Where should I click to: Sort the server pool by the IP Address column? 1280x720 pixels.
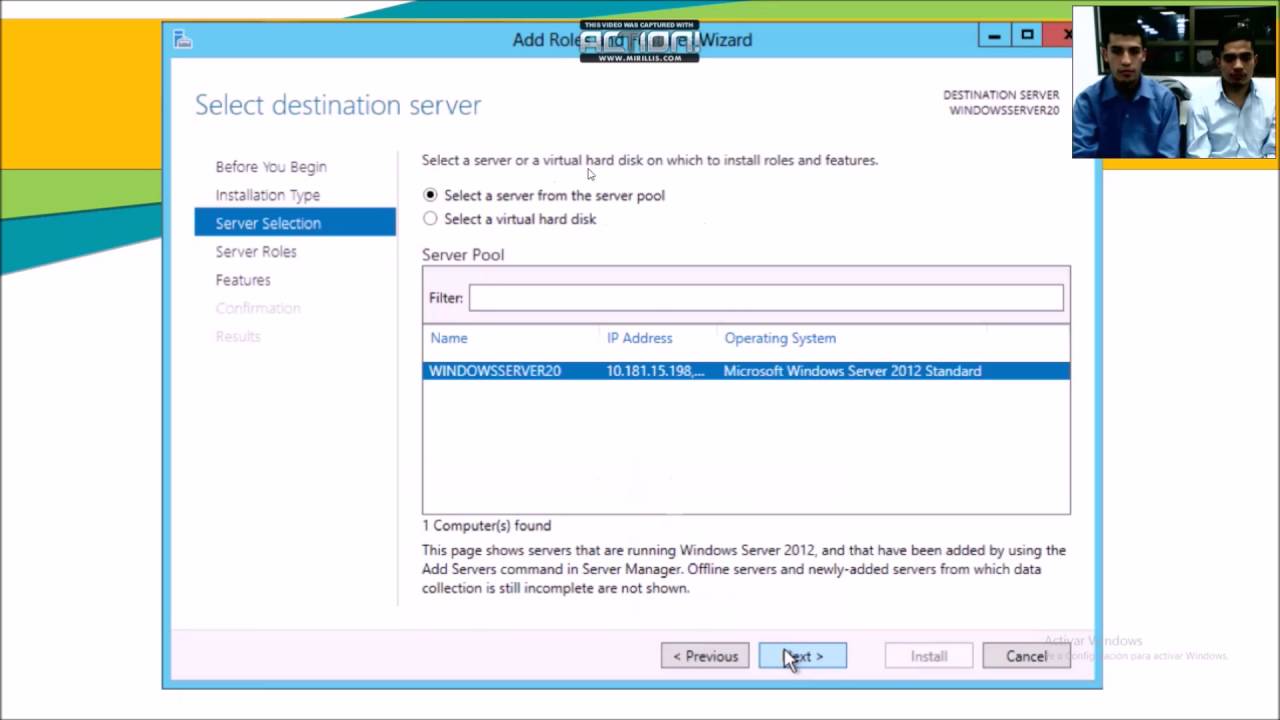[640, 338]
